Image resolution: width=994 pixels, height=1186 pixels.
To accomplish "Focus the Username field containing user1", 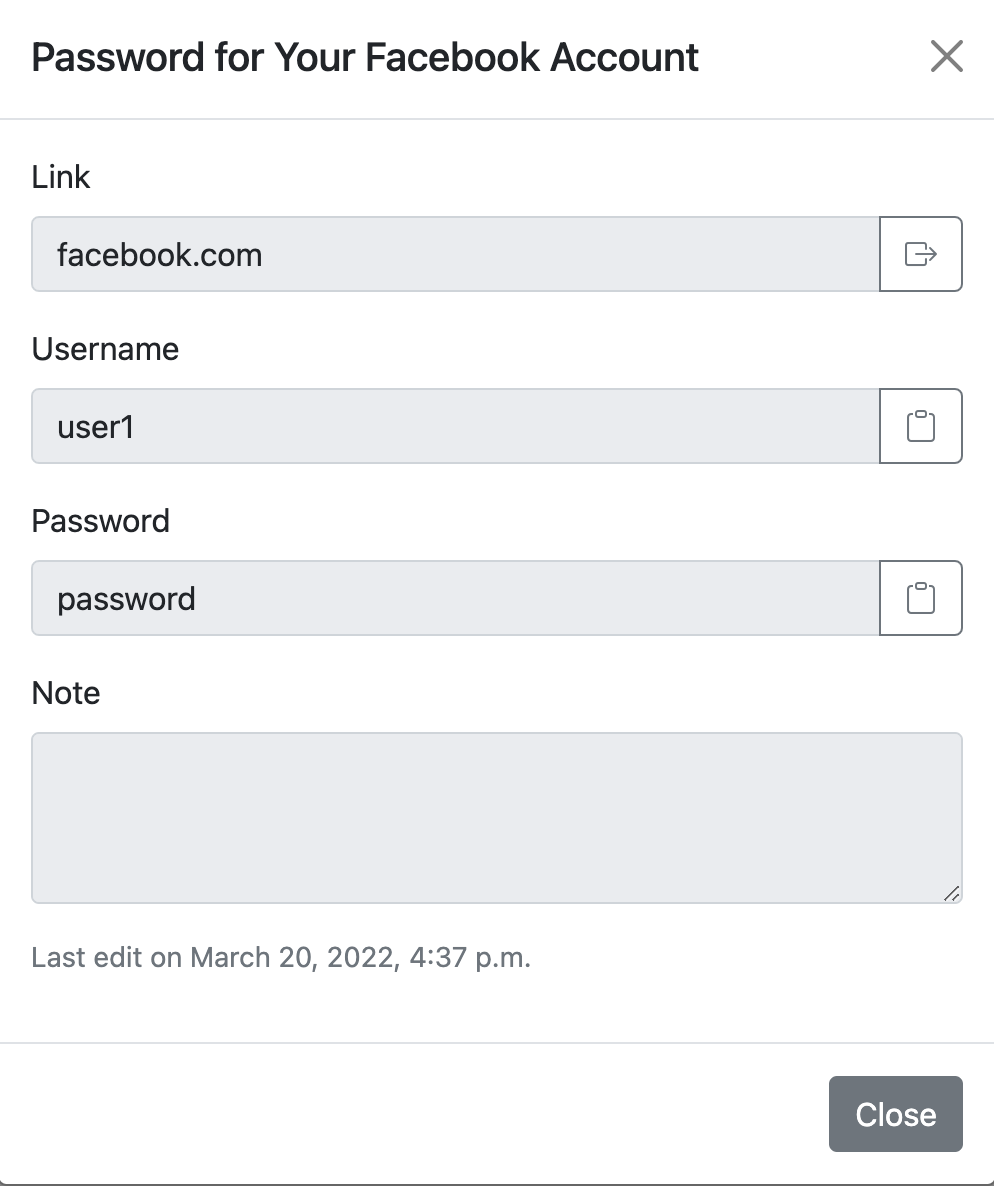I will 455,426.
